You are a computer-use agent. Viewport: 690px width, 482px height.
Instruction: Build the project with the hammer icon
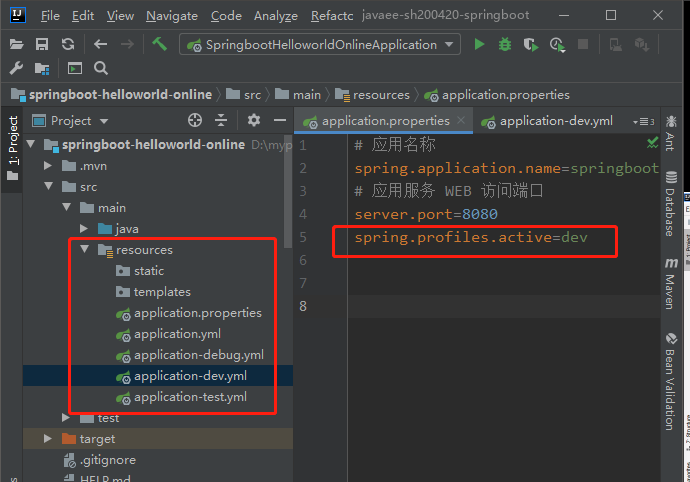tap(159, 44)
